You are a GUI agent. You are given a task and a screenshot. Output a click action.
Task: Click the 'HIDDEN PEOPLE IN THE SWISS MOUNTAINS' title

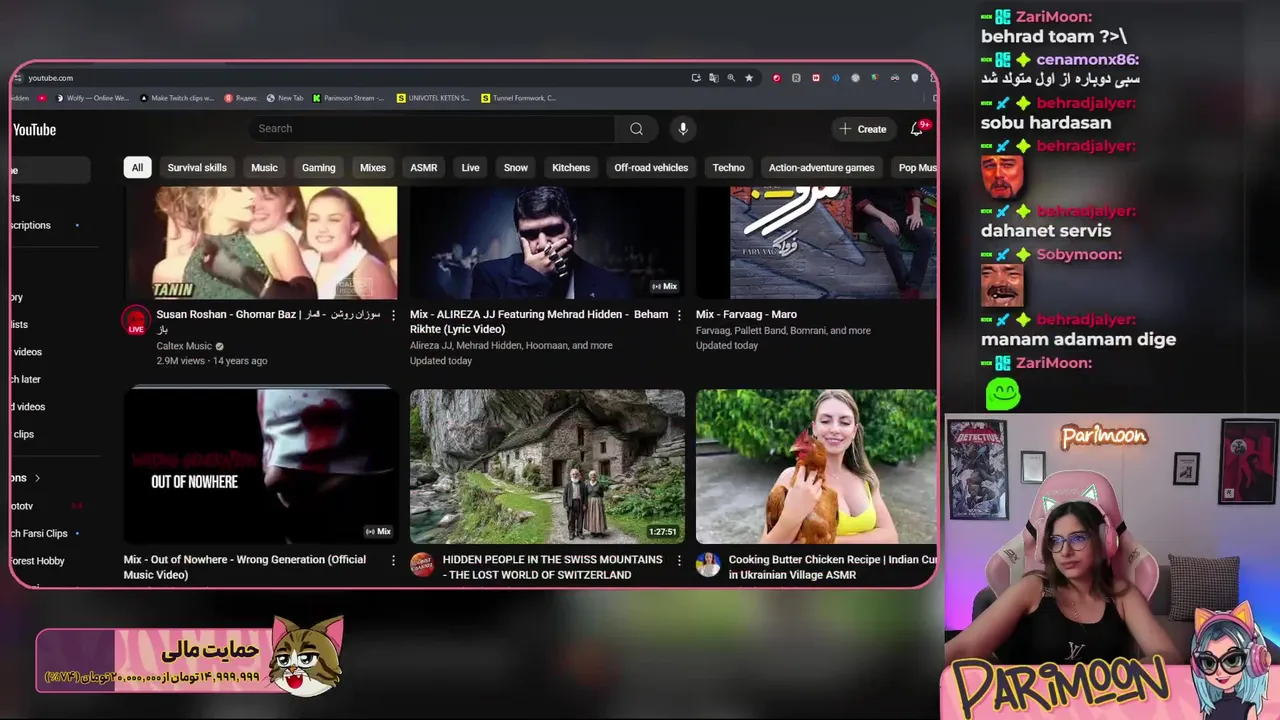pyautogui.click(x=552, y=567)
